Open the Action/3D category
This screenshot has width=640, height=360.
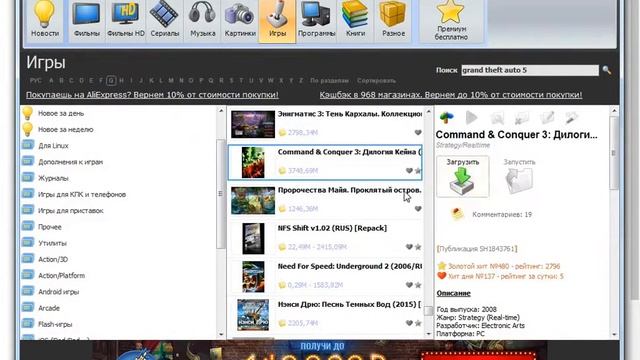53,260
